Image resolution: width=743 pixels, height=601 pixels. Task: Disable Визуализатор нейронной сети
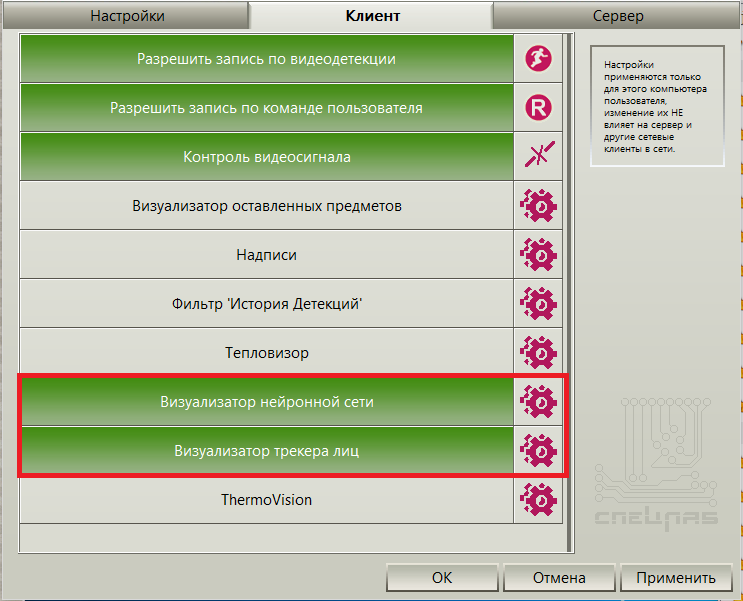click(x=267, y=401)
